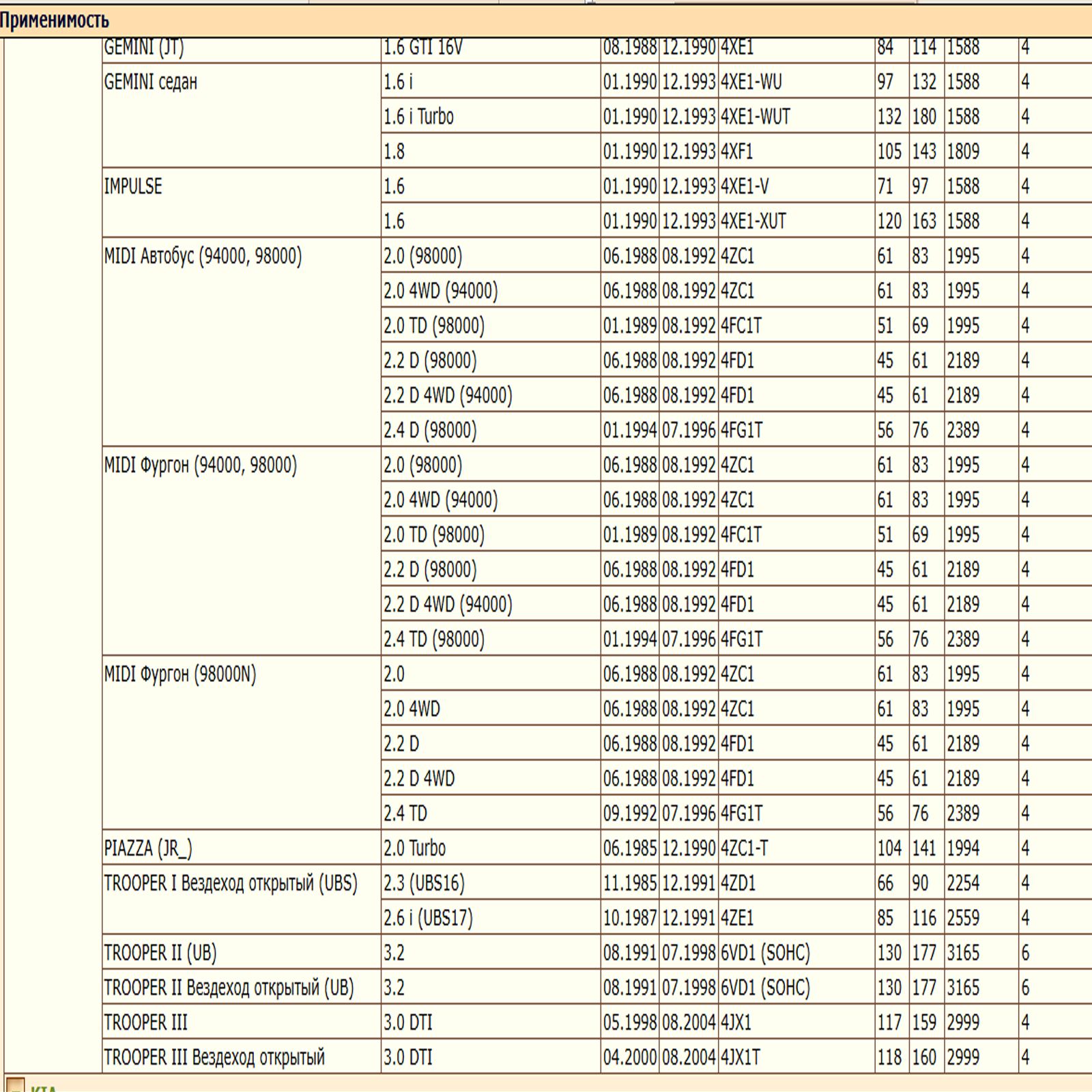Click the 4XE1-XUT engine code
This screenshot has width=1092, height=1092.
(753, 221)
